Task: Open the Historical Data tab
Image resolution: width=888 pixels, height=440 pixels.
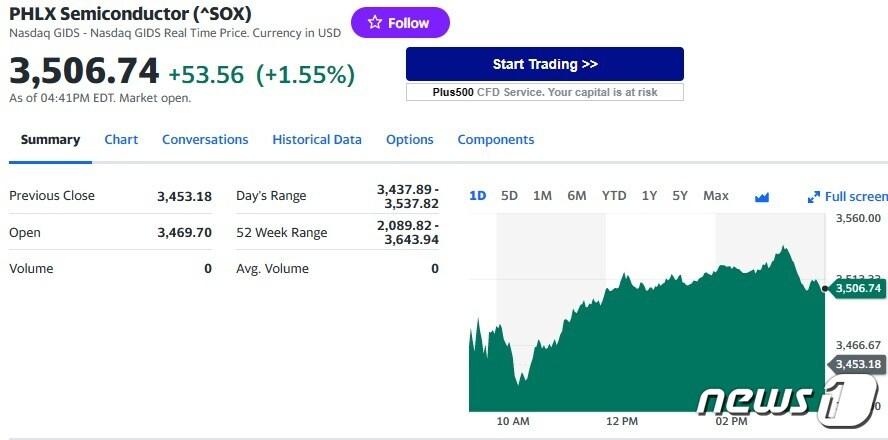Action: click(317, 140)
